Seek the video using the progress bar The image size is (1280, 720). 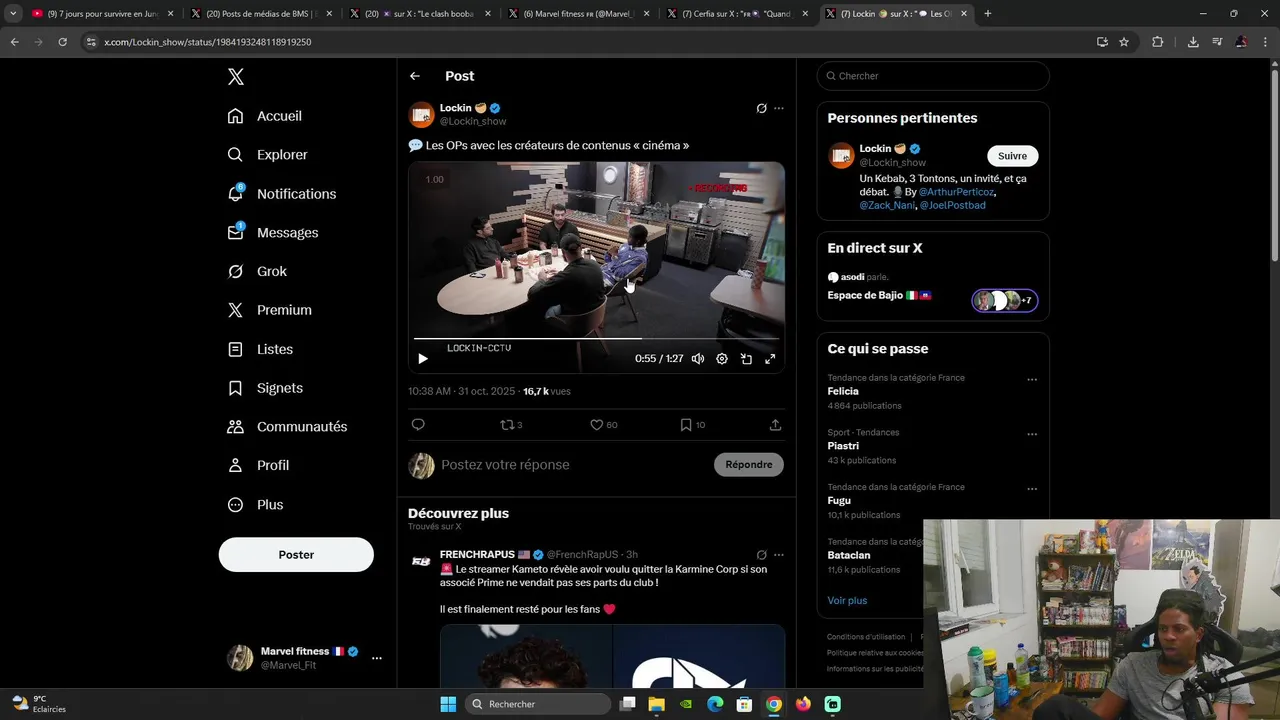coord(597,339)
